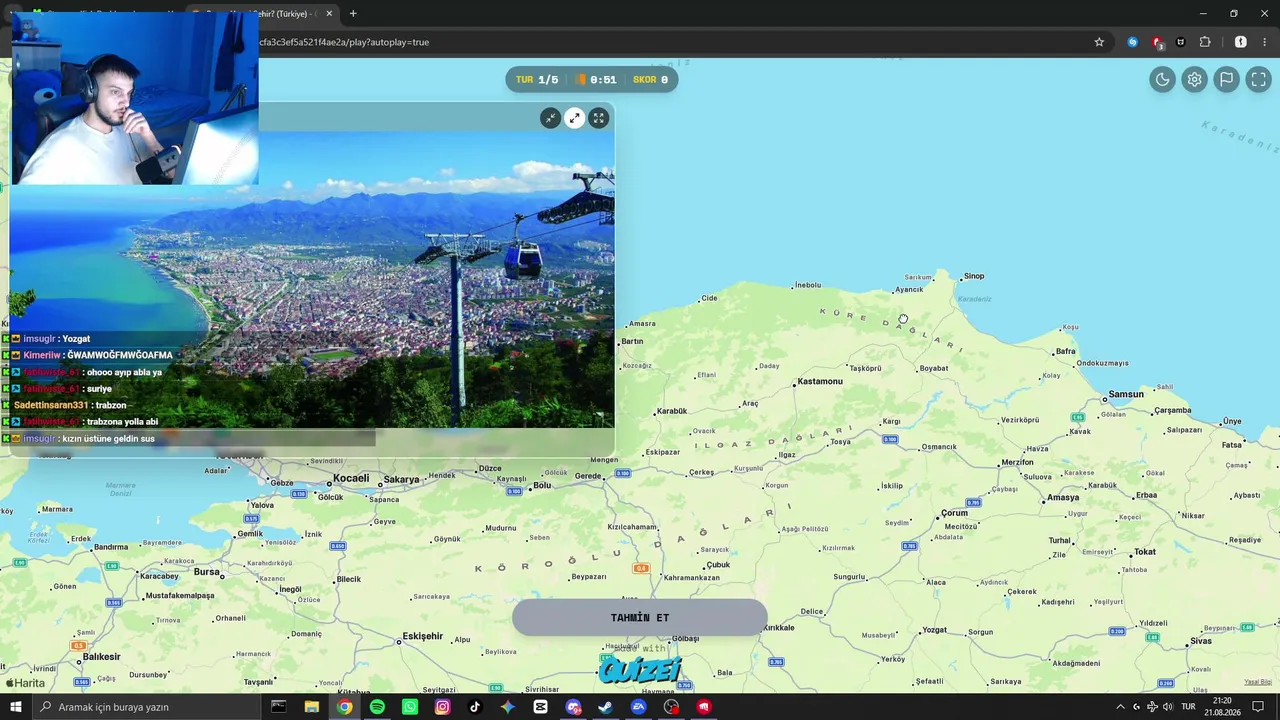Click Balıkesir on the map
Screen dimensions: 1280x720
coord(101,657)
